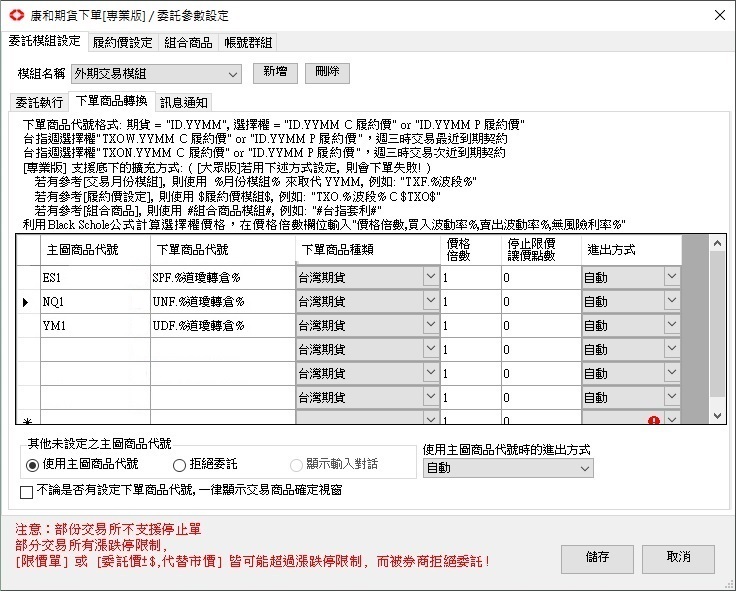Click 下單商品種類 column header
The width and height of the screenshot is (736, 593).
click(x=368, y=250)
